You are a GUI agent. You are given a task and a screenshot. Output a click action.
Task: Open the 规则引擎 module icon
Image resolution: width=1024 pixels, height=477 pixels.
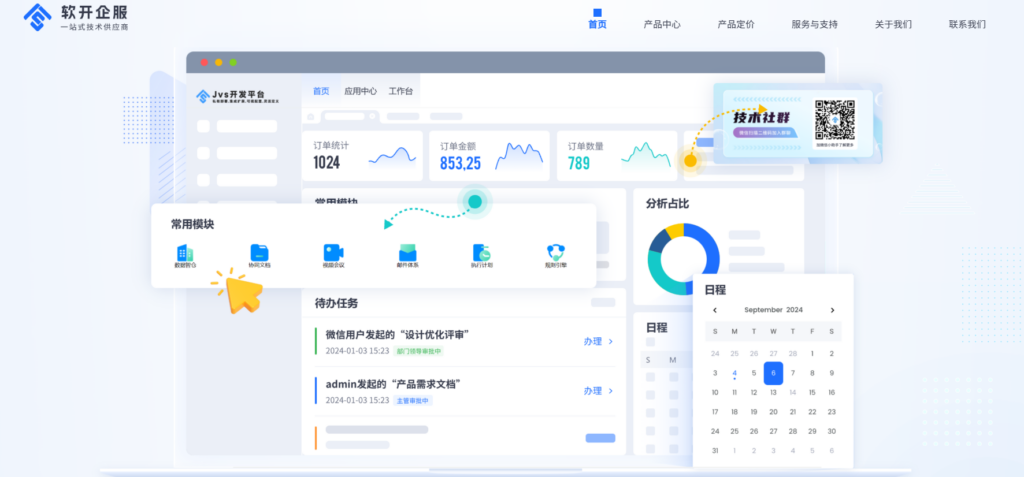tap(556, 253)
